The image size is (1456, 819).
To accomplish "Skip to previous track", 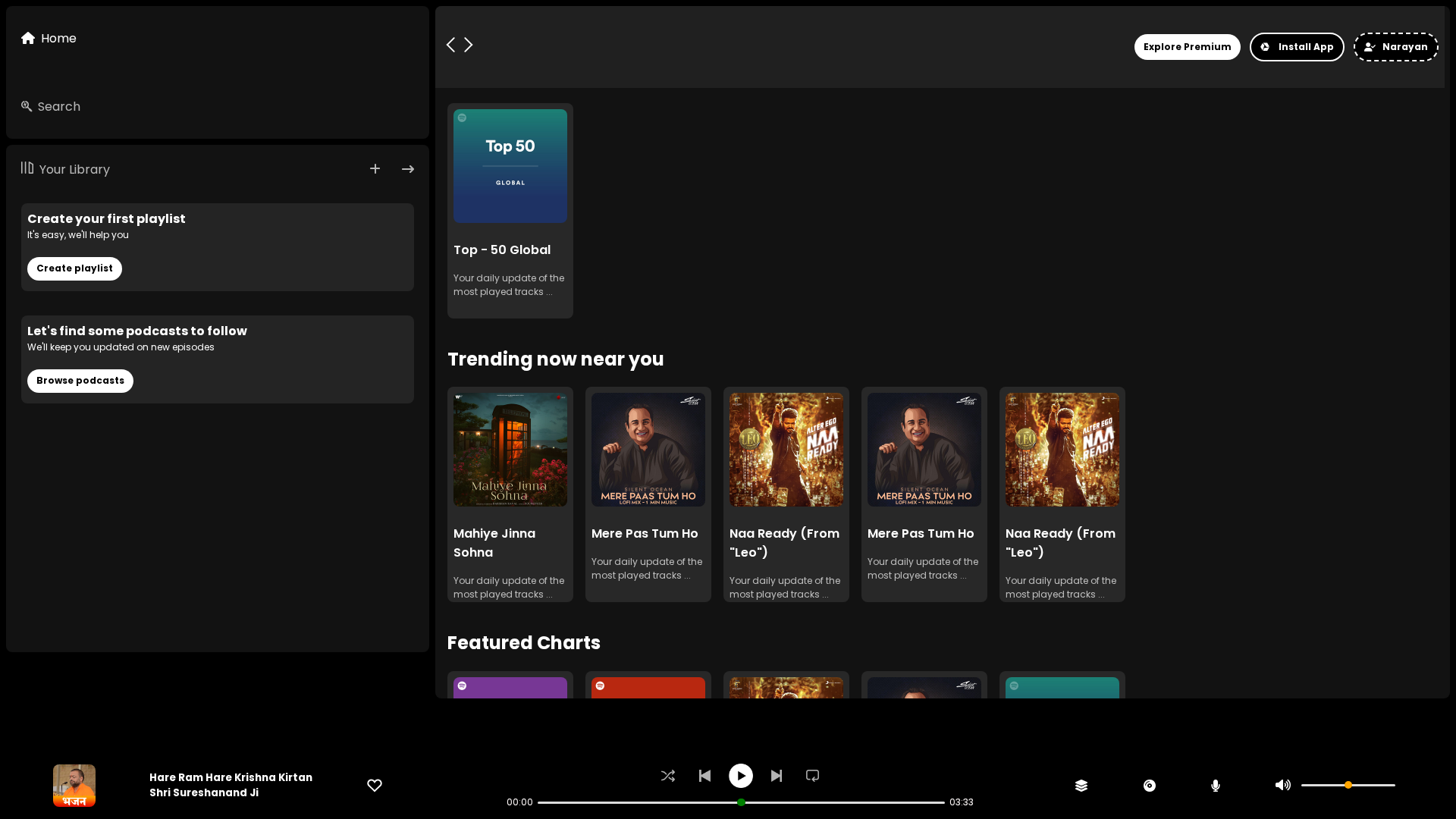I will pos(704,776).
